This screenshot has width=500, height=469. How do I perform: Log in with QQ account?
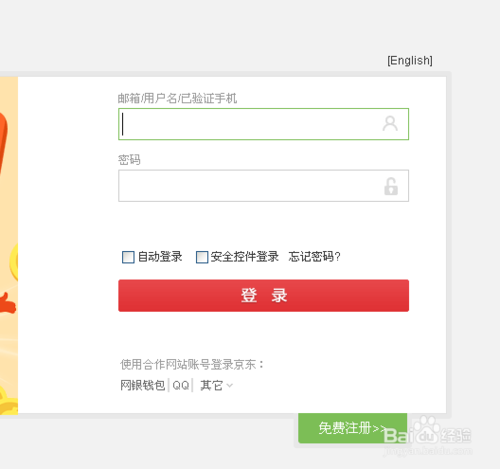click(181, 386)
